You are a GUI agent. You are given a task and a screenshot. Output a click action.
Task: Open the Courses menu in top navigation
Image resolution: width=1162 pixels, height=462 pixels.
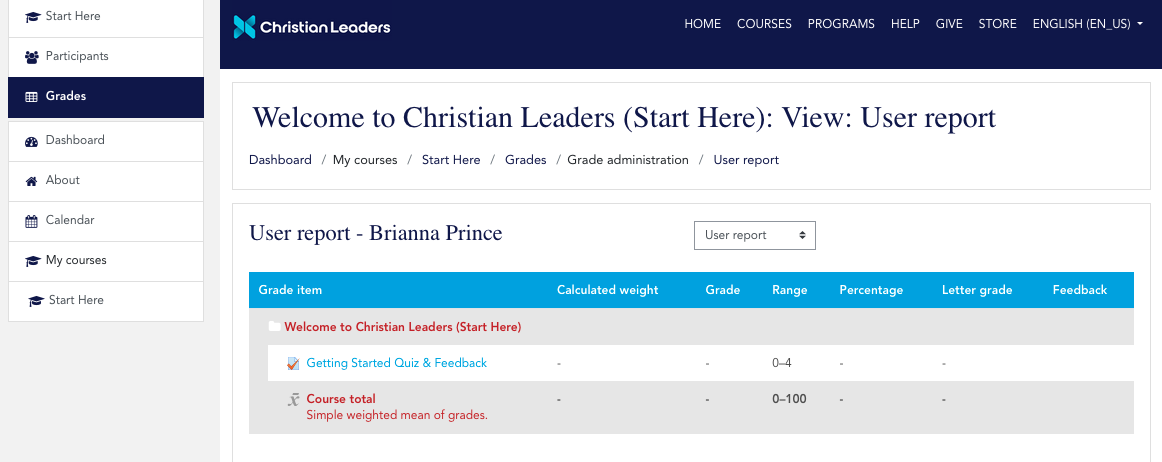(x=764, y=24)
